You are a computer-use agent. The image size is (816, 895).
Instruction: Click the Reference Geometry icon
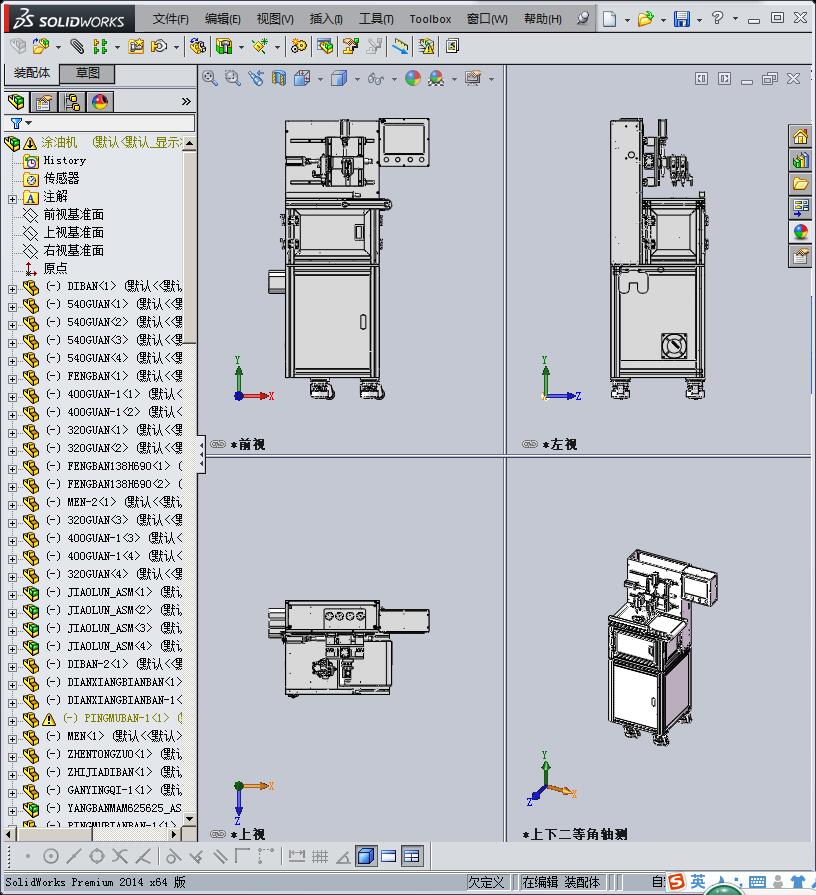[260, 46]
